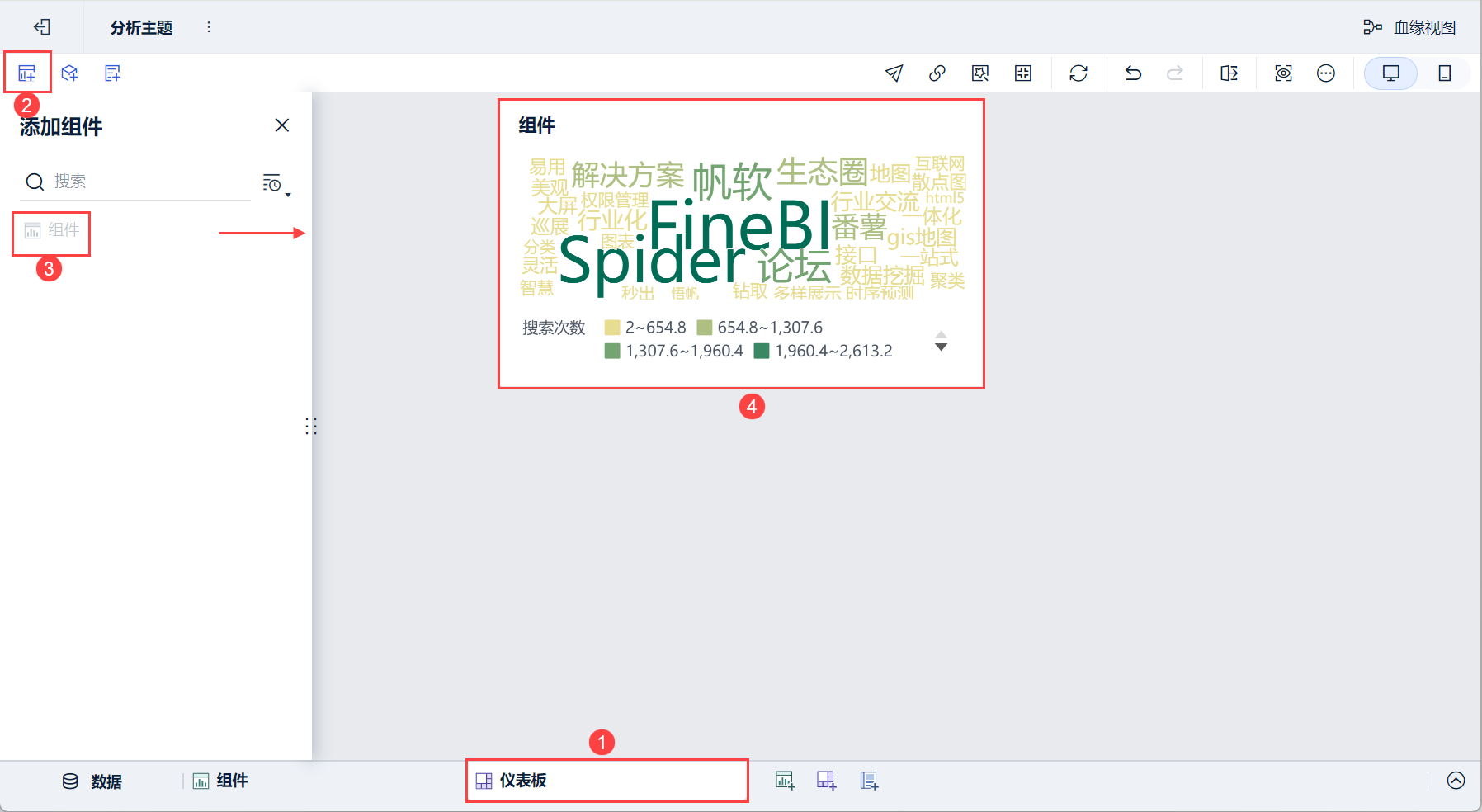Click the word gis地图 in word cloud
This screenshot has height=812, width=1482.
922,238
